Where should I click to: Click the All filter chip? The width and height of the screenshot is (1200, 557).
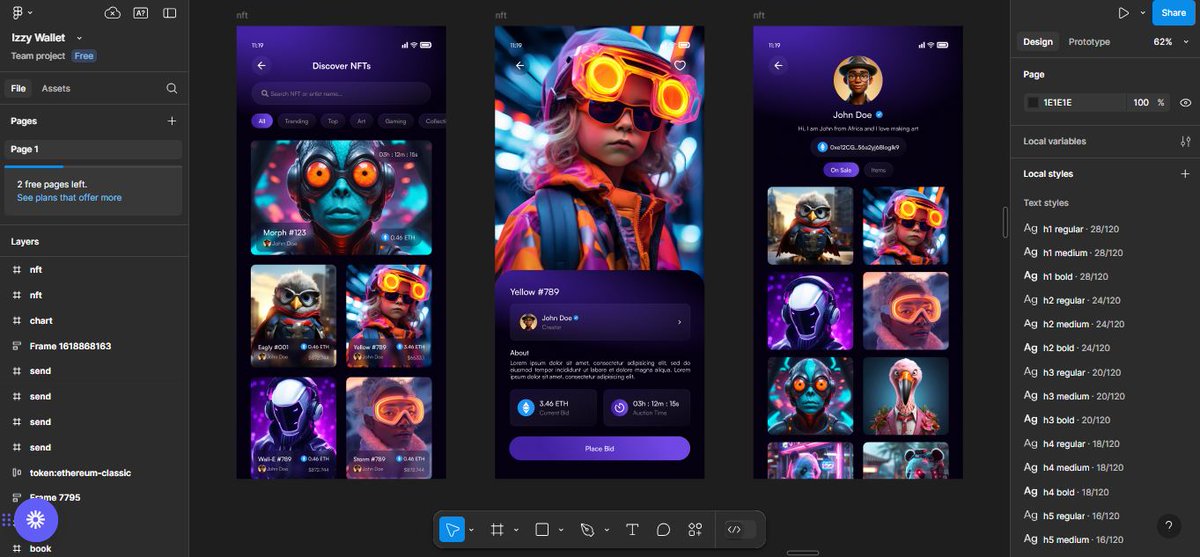click(262, 121)
